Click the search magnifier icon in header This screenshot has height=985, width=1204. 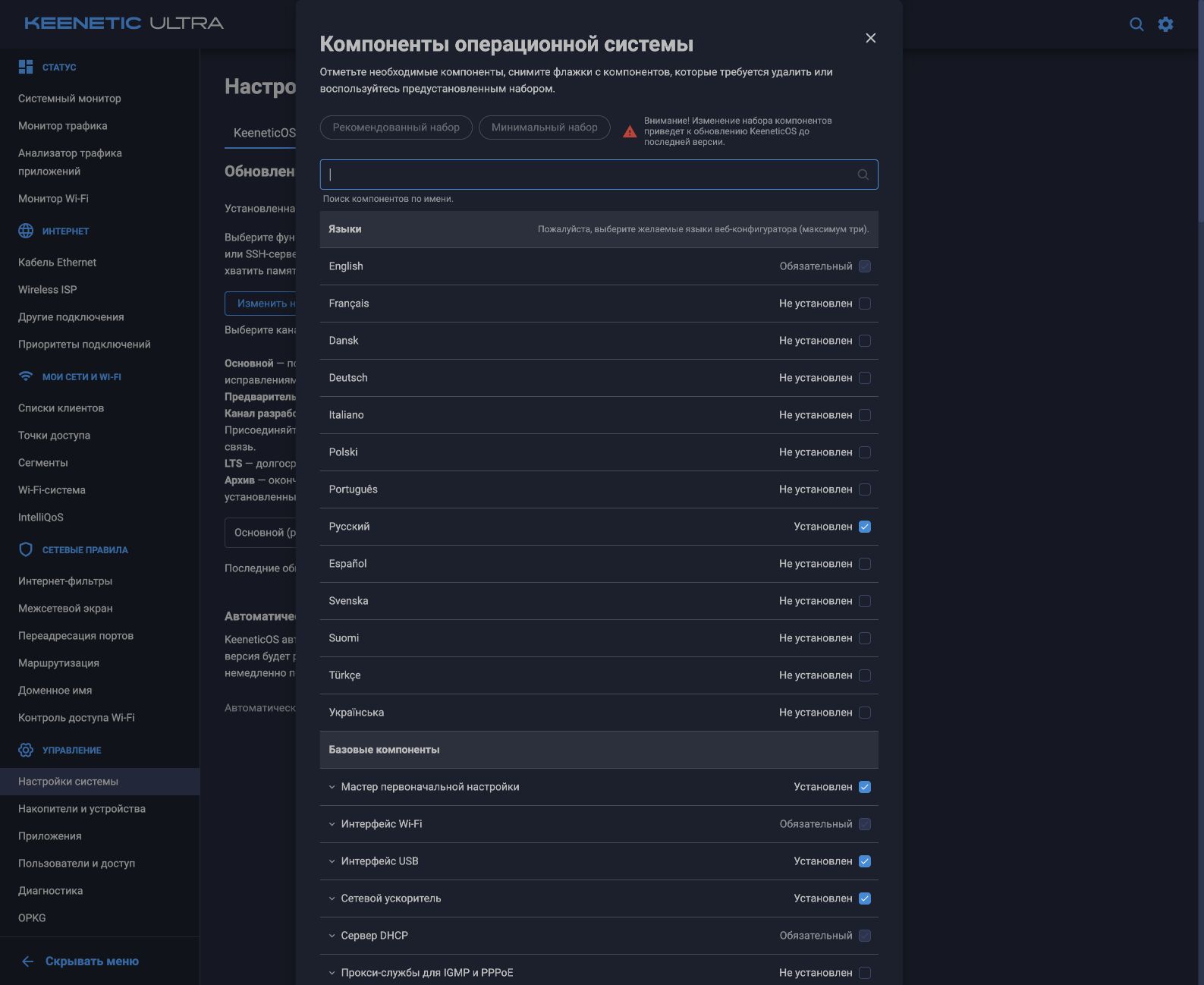(1136, 24)
